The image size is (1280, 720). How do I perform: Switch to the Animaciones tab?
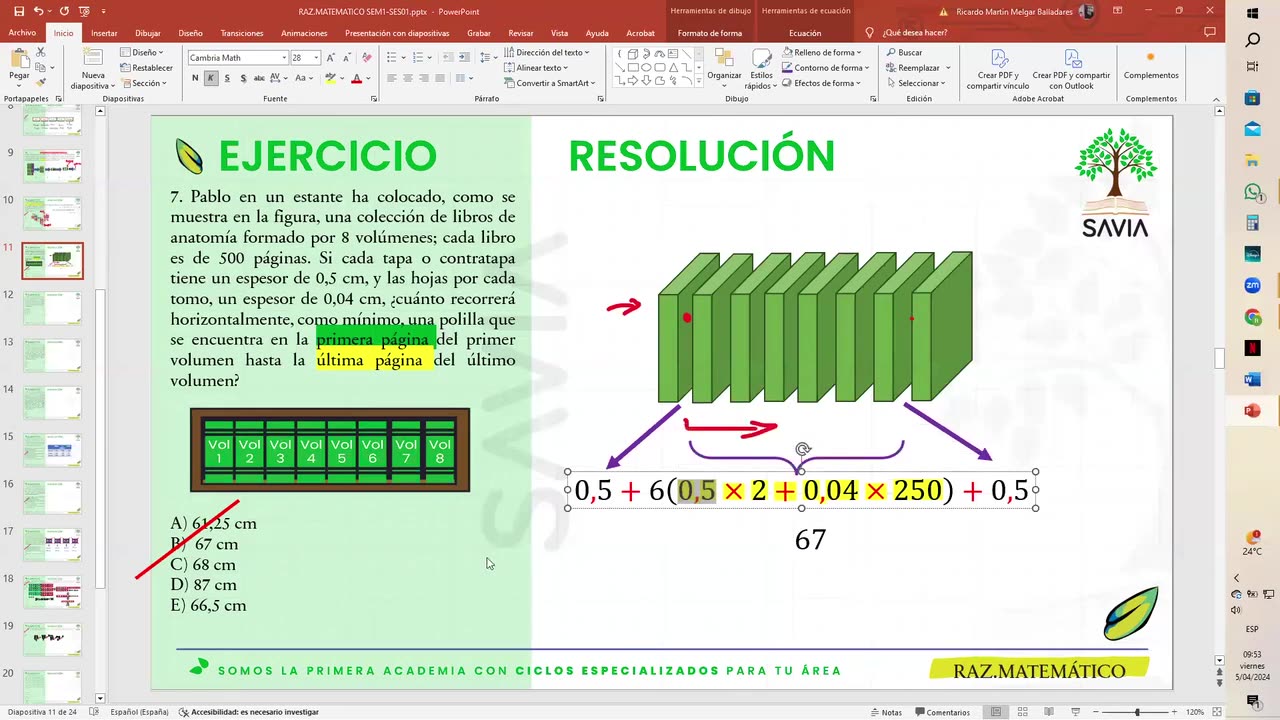pyautogui.click(x=304, y=33)
